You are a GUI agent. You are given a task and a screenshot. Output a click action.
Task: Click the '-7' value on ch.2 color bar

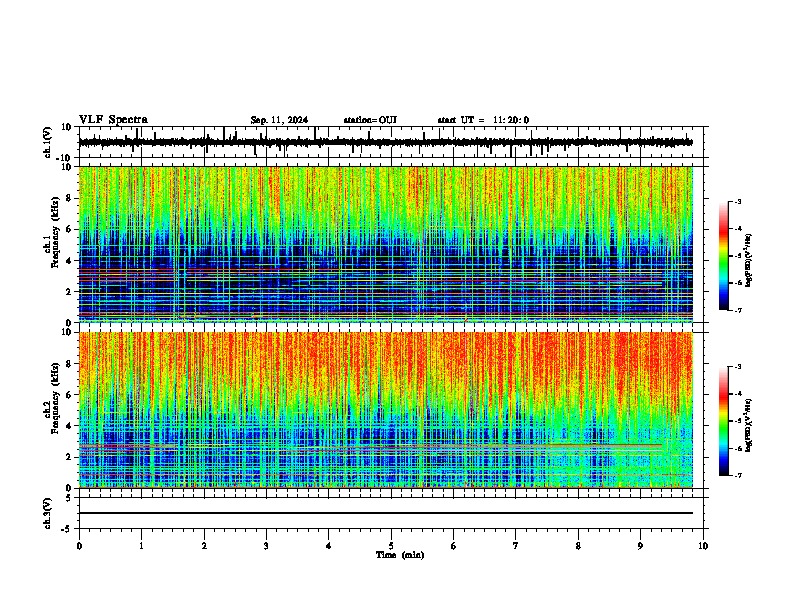point(737,475)
